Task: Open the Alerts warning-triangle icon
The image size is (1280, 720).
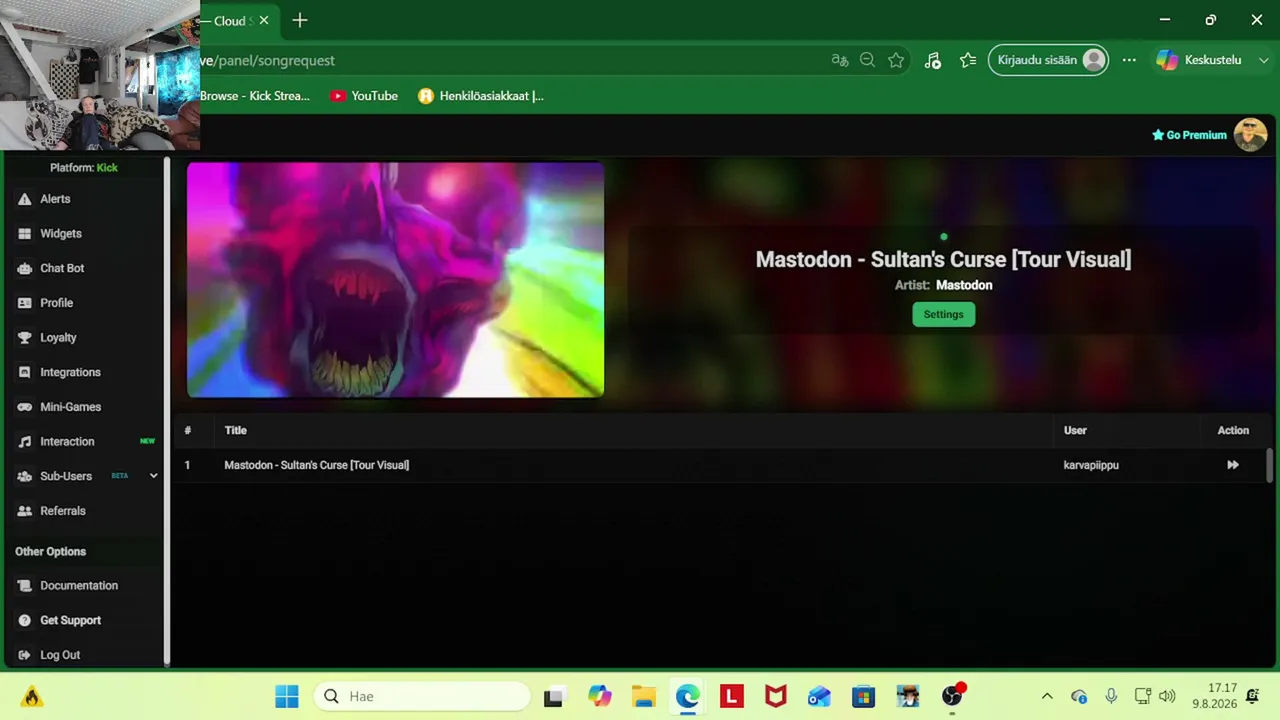Action: coord(25,199)
